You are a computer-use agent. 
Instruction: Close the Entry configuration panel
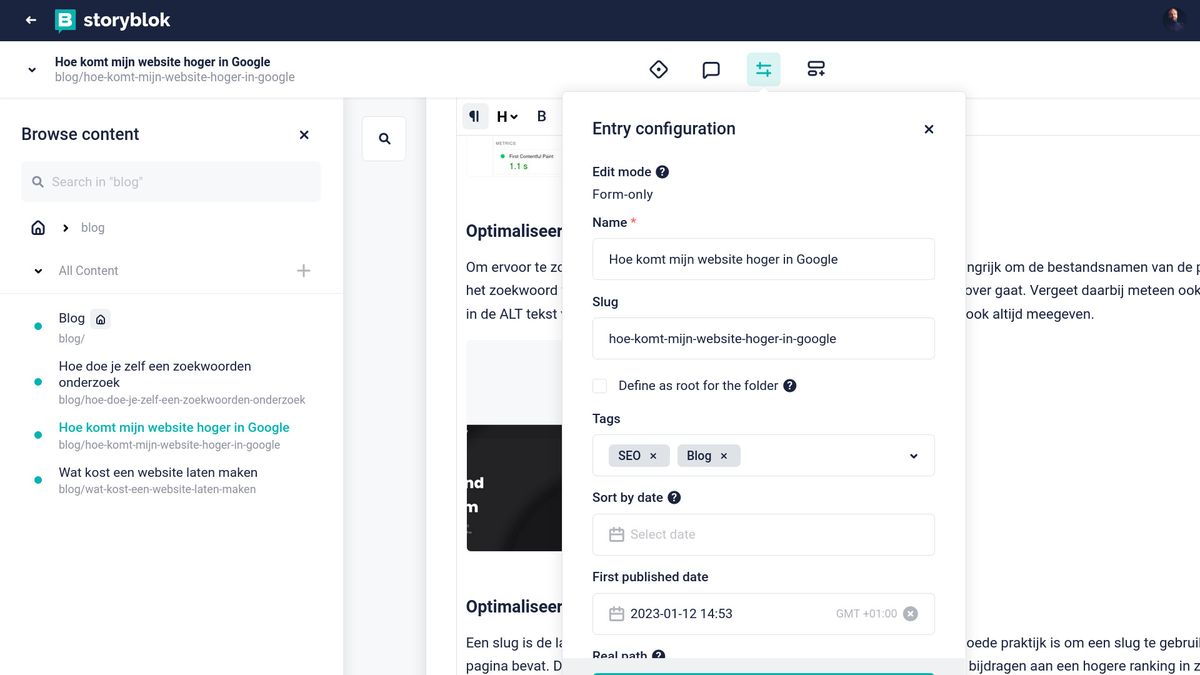[929, 129]
